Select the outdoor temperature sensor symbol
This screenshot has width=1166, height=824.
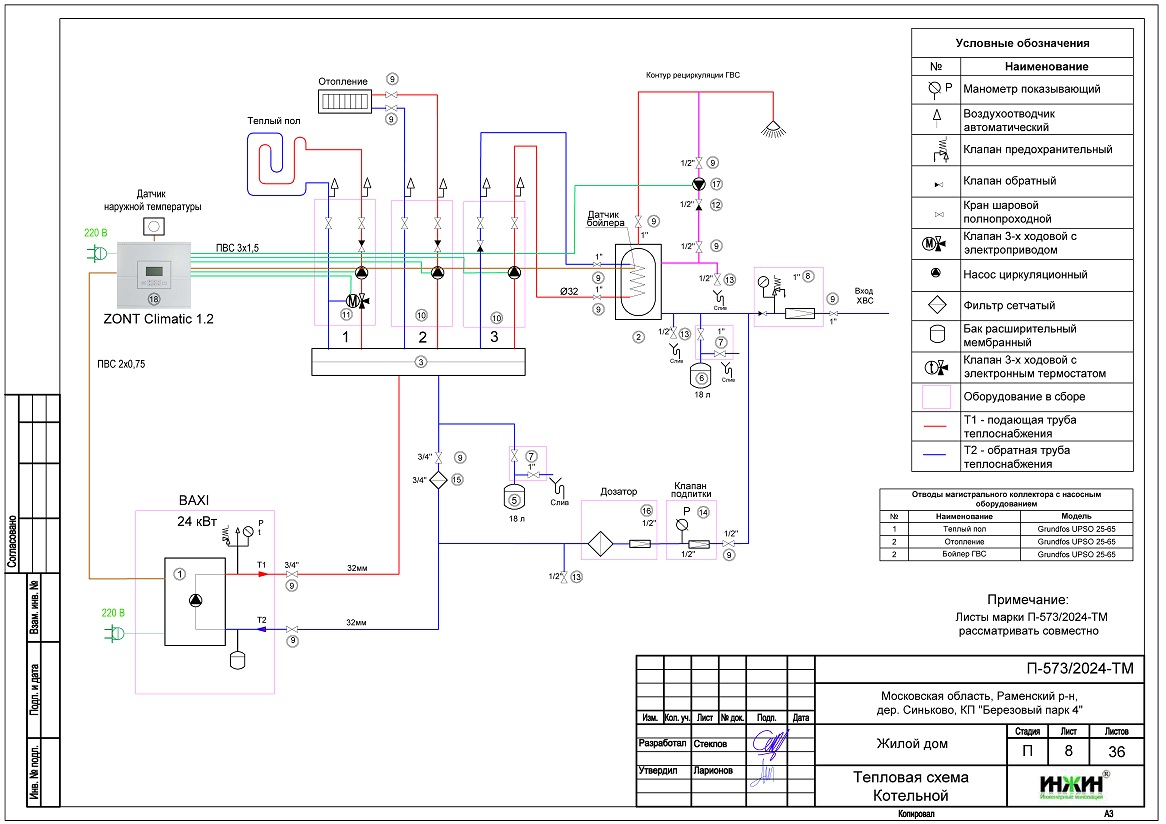[155, 227]
